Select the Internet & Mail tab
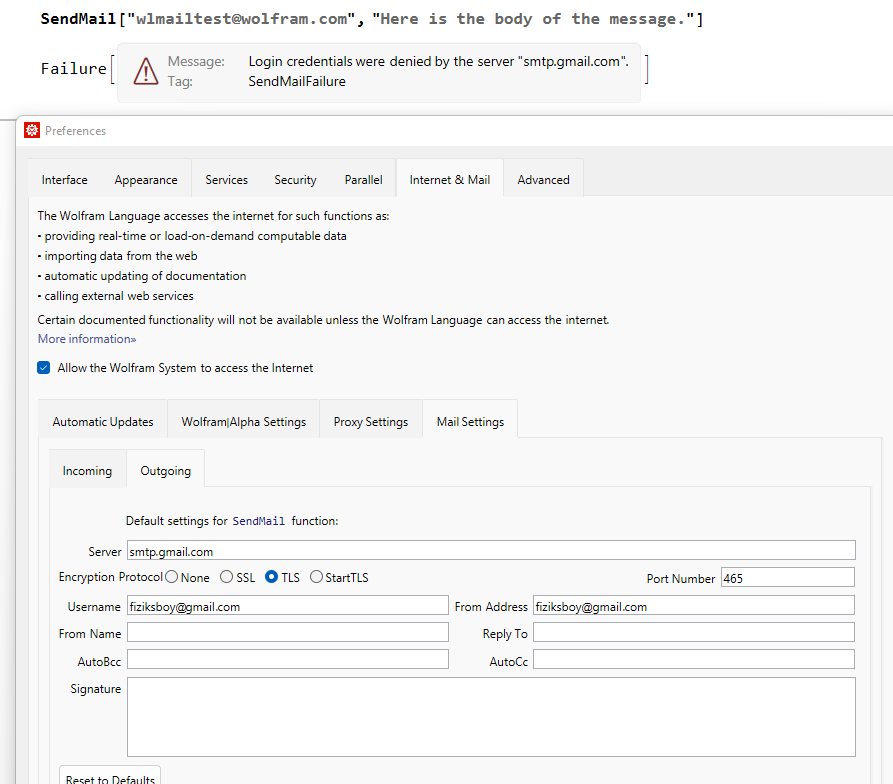This screenshot has width=893, height=784. click(450, 180)
